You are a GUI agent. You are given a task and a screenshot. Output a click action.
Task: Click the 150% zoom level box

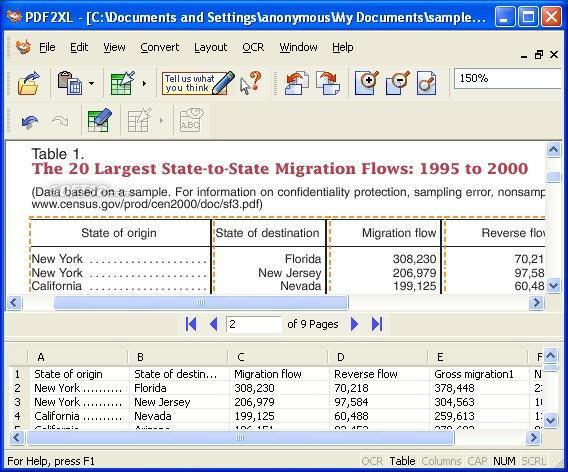(x=507, y=78)
